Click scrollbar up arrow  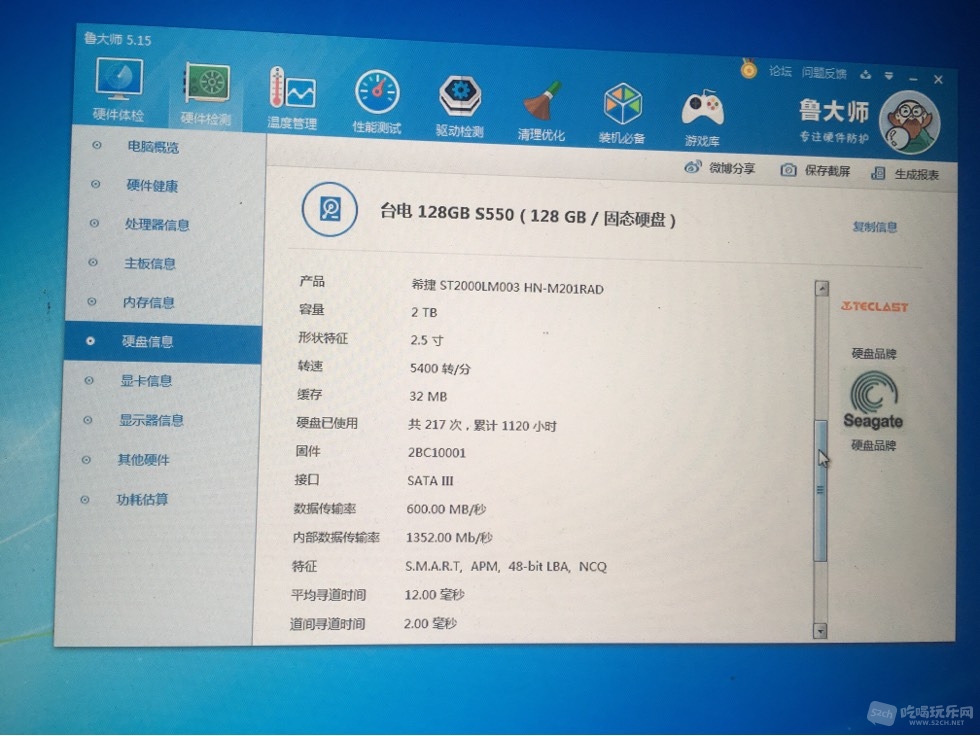(822, 288)
